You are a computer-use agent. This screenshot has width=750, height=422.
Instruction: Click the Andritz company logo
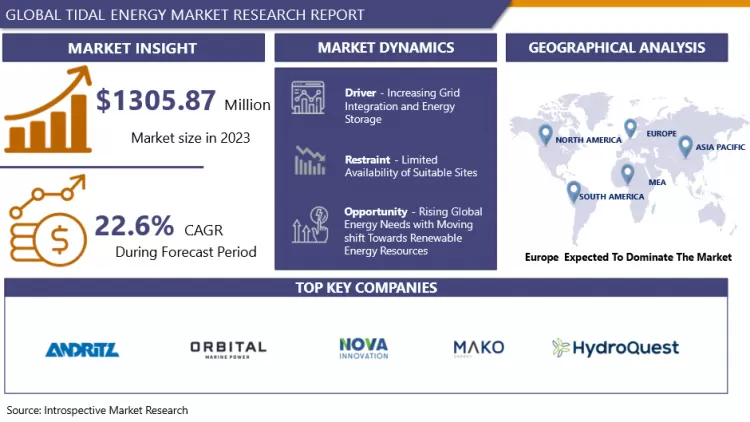click(x=82, y=349)
